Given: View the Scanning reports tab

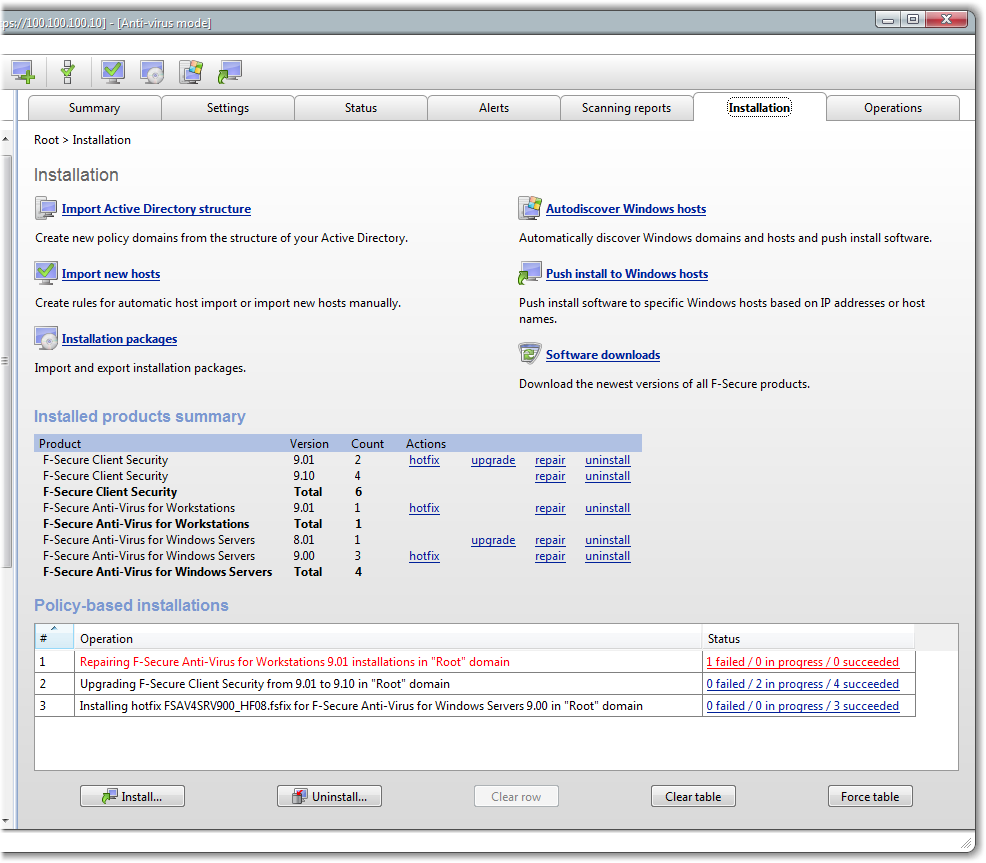Looking at the screenshot, I should (x=626, y=108).
